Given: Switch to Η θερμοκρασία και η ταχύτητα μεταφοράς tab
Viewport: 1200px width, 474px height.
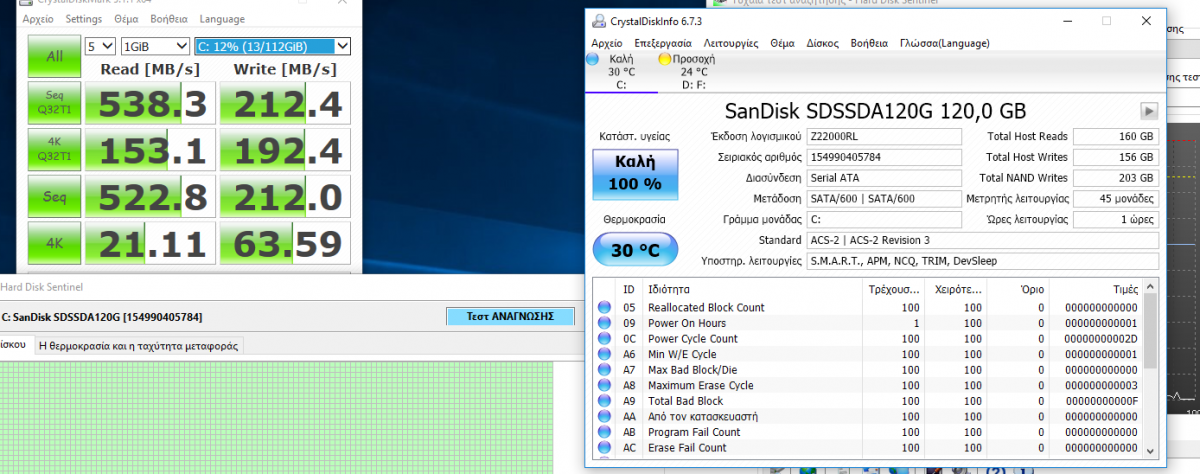Looking at the screenshot, I should (137, 345).
